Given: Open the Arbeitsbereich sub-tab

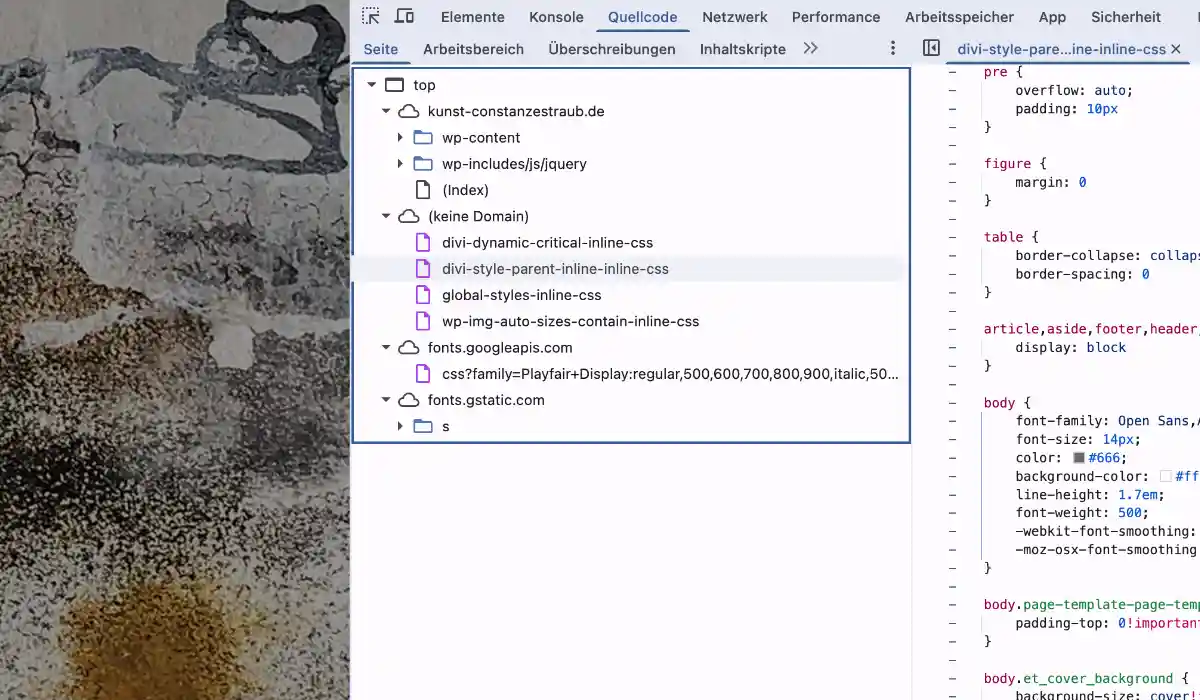Looking at the screenshot, I should [473, 49].
